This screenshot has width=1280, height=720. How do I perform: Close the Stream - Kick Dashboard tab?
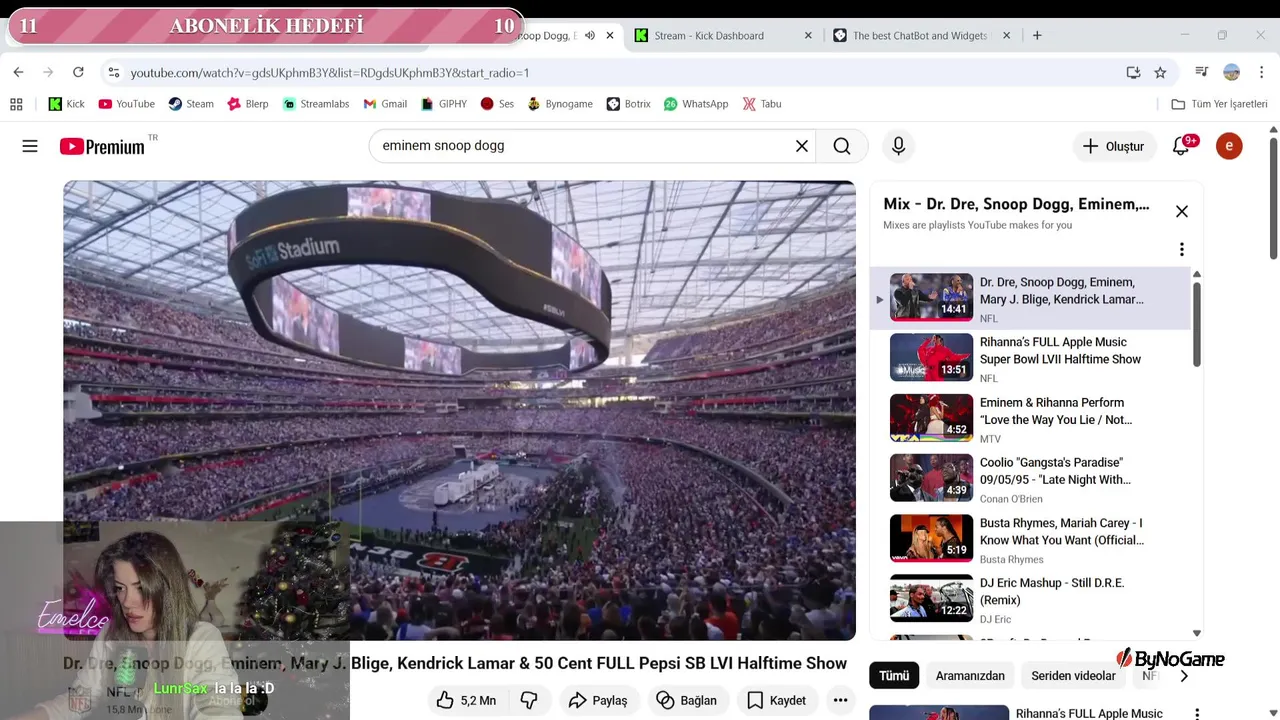coord(808,35)
